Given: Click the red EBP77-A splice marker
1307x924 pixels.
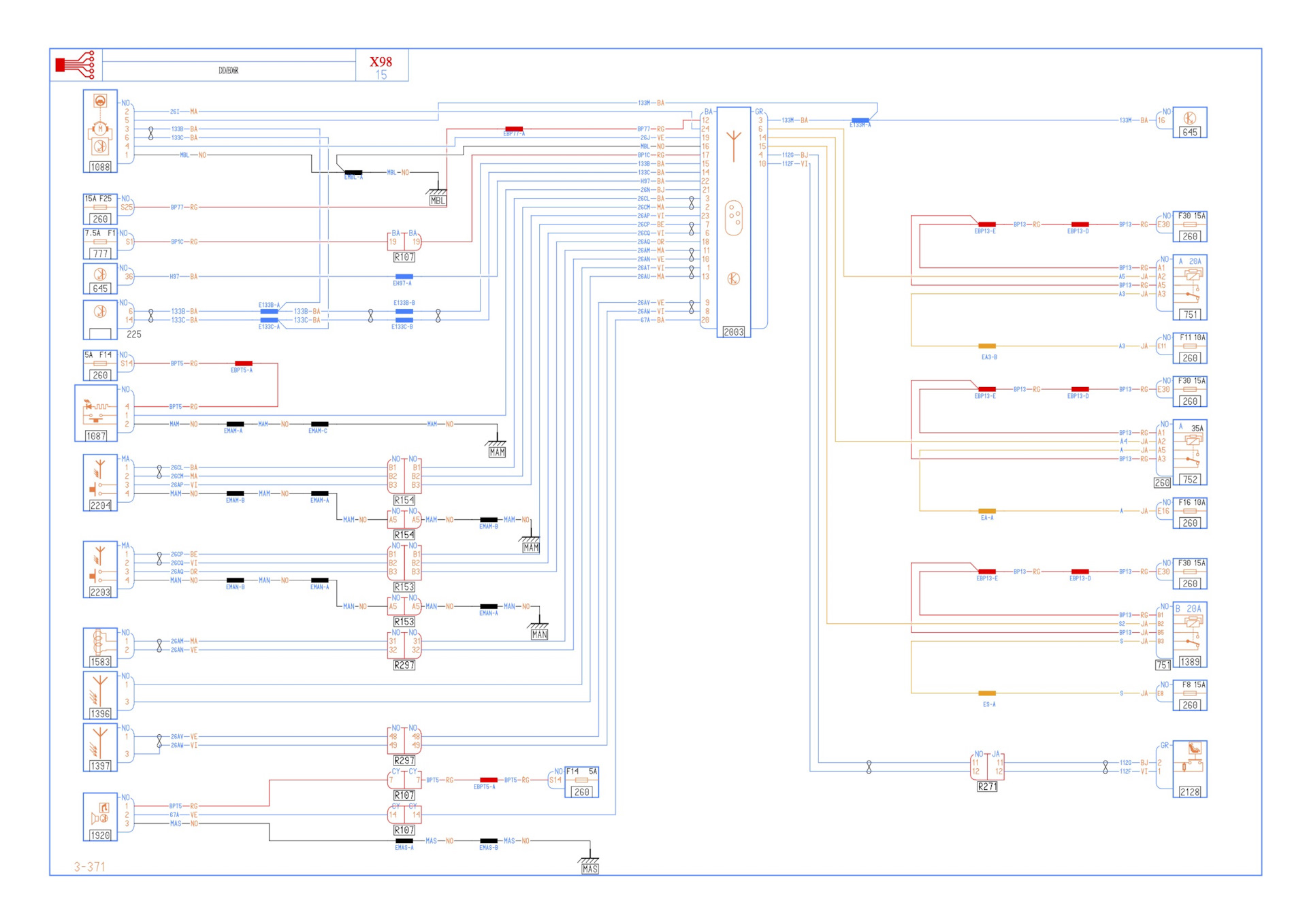Looking at the screenshot, I should coord(514,129).
